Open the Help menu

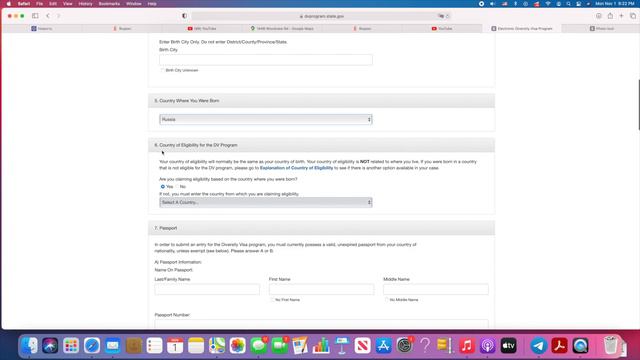[x=152, y=4]
